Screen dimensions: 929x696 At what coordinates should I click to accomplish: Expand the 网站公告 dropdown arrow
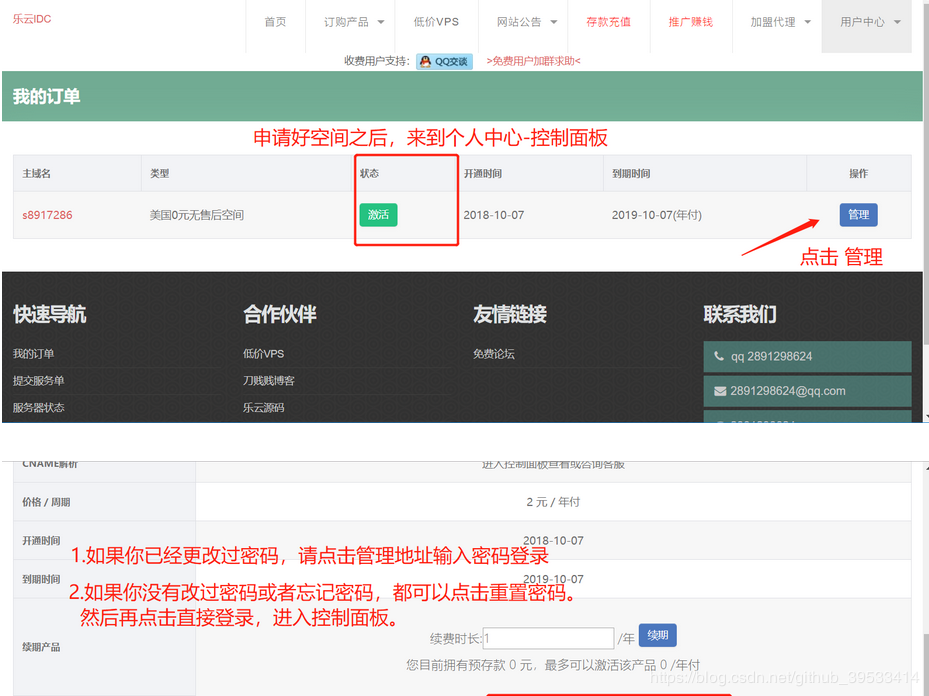point(554,22)
